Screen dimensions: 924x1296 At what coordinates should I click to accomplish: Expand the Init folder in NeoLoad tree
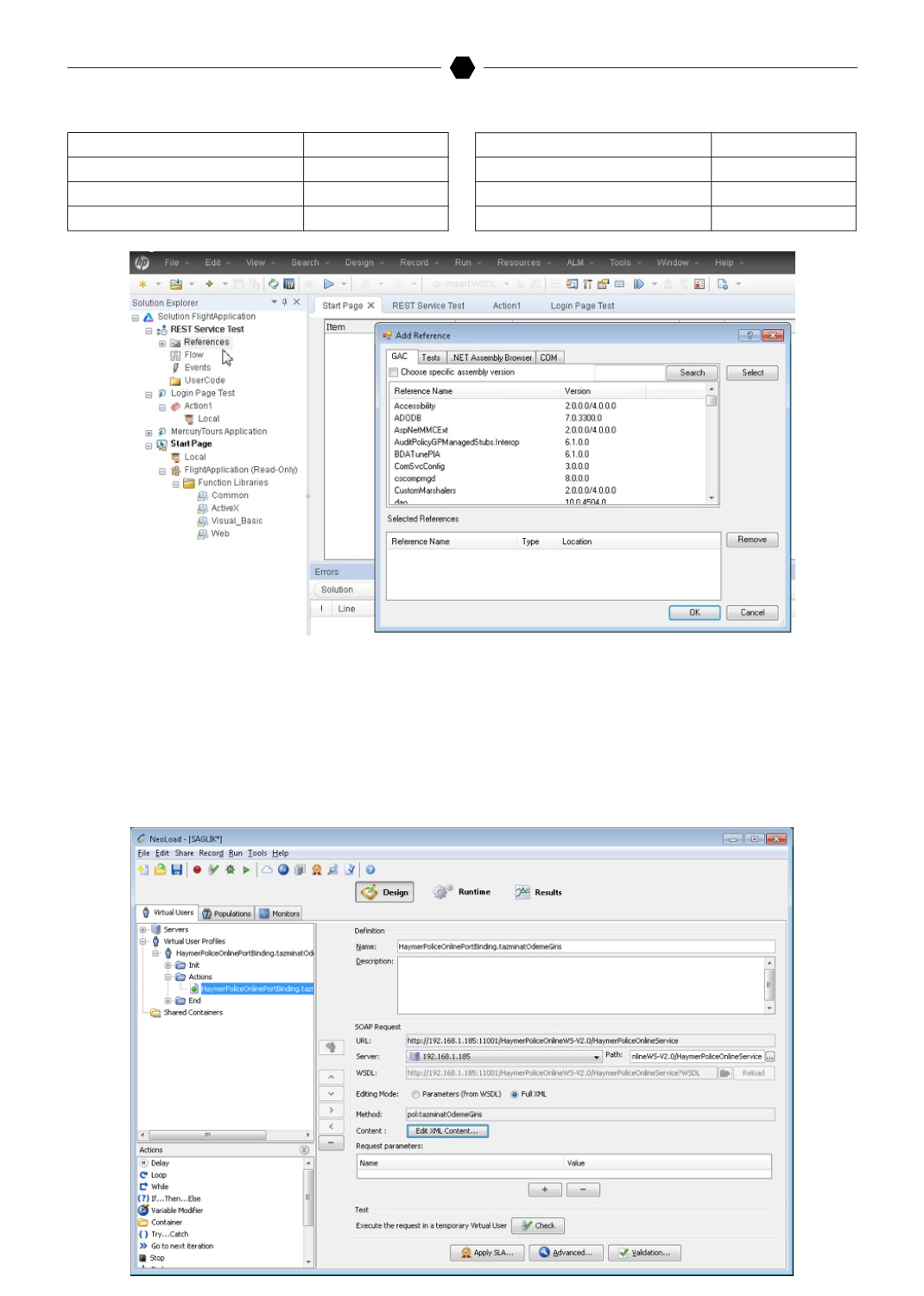click(168, 965)
